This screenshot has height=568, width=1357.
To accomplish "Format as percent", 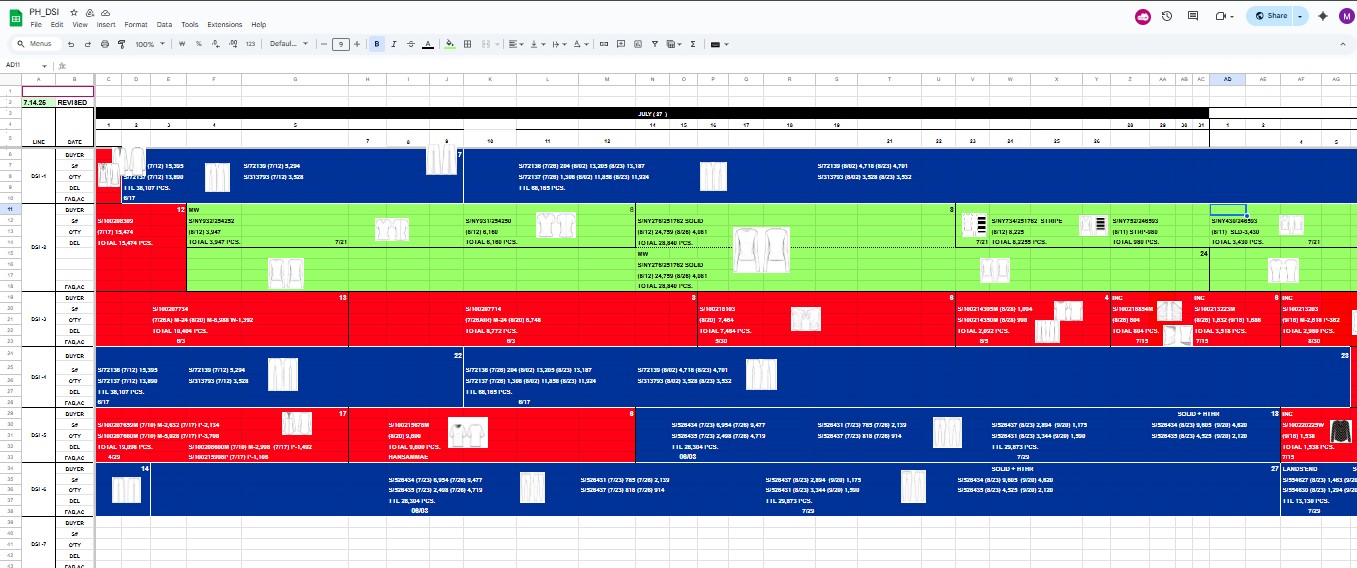I will click(x=199, y=44).
